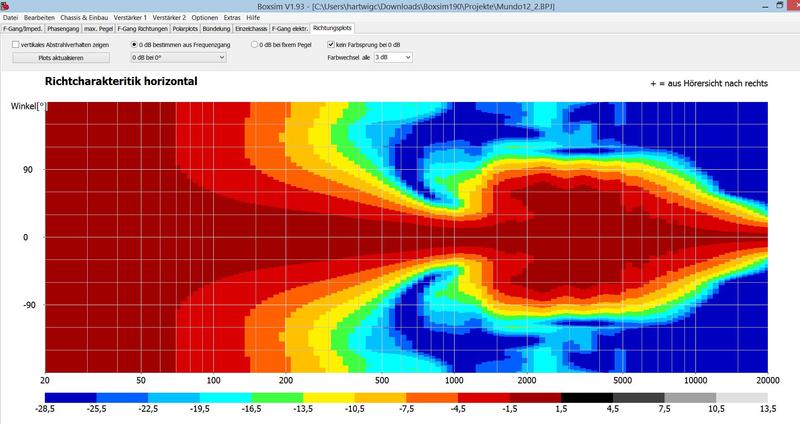Screen dimensions: 800x424
Task: Open the Chassis & Einbau menu
Action: (x=84, y=17)
